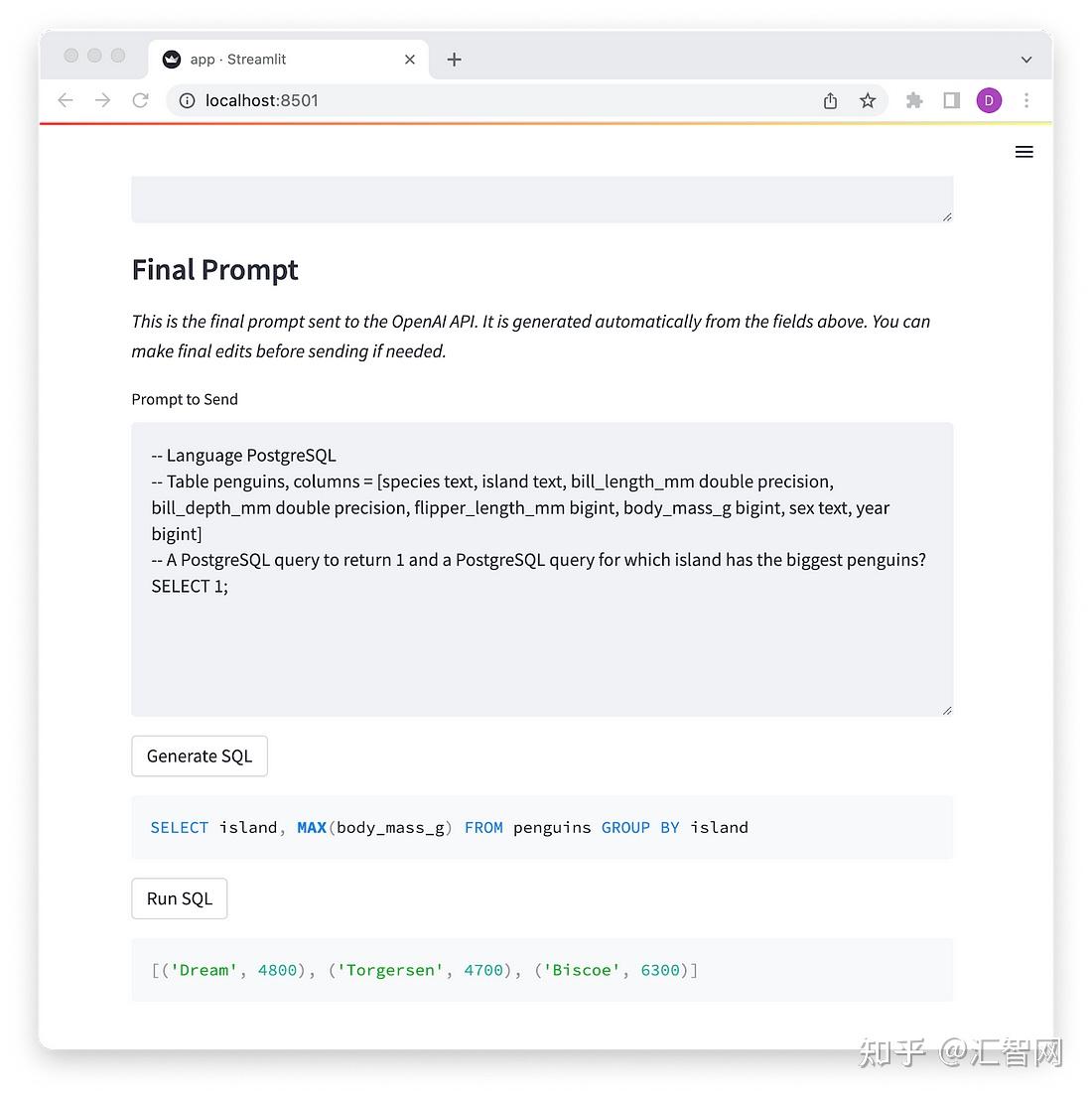Open the share icon in the address bar
The height and width of the screenshot is (1098, 1092).
(x=830, y=101)
